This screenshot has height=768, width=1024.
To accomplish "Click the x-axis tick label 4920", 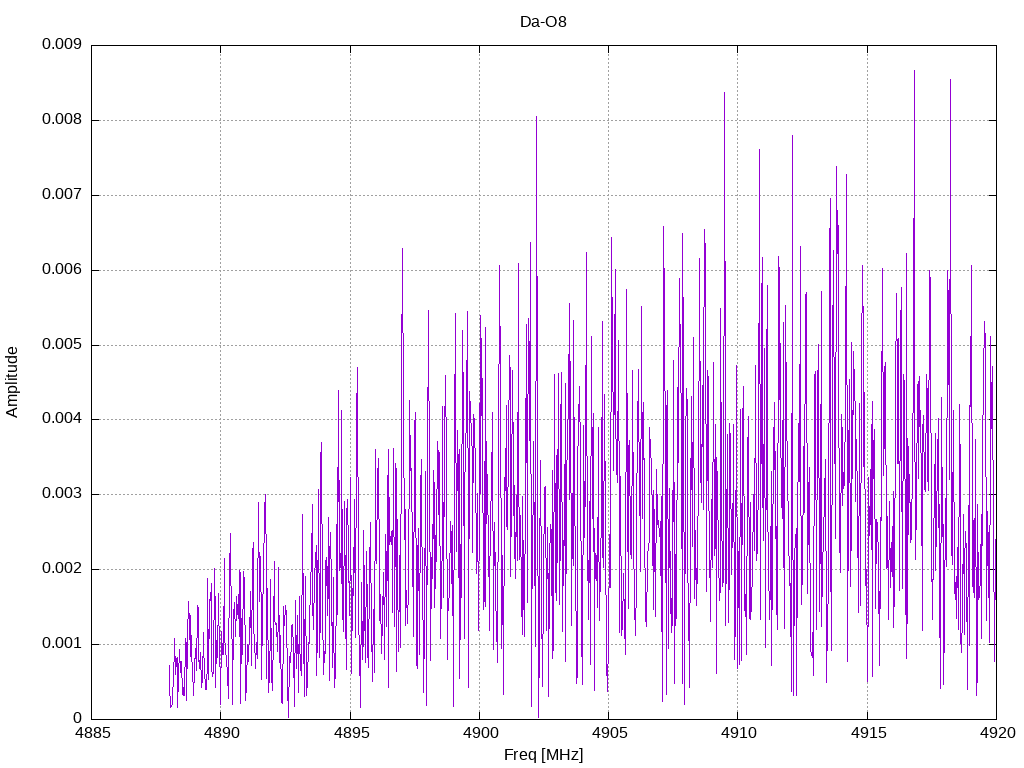I will [x=997, y=733].
